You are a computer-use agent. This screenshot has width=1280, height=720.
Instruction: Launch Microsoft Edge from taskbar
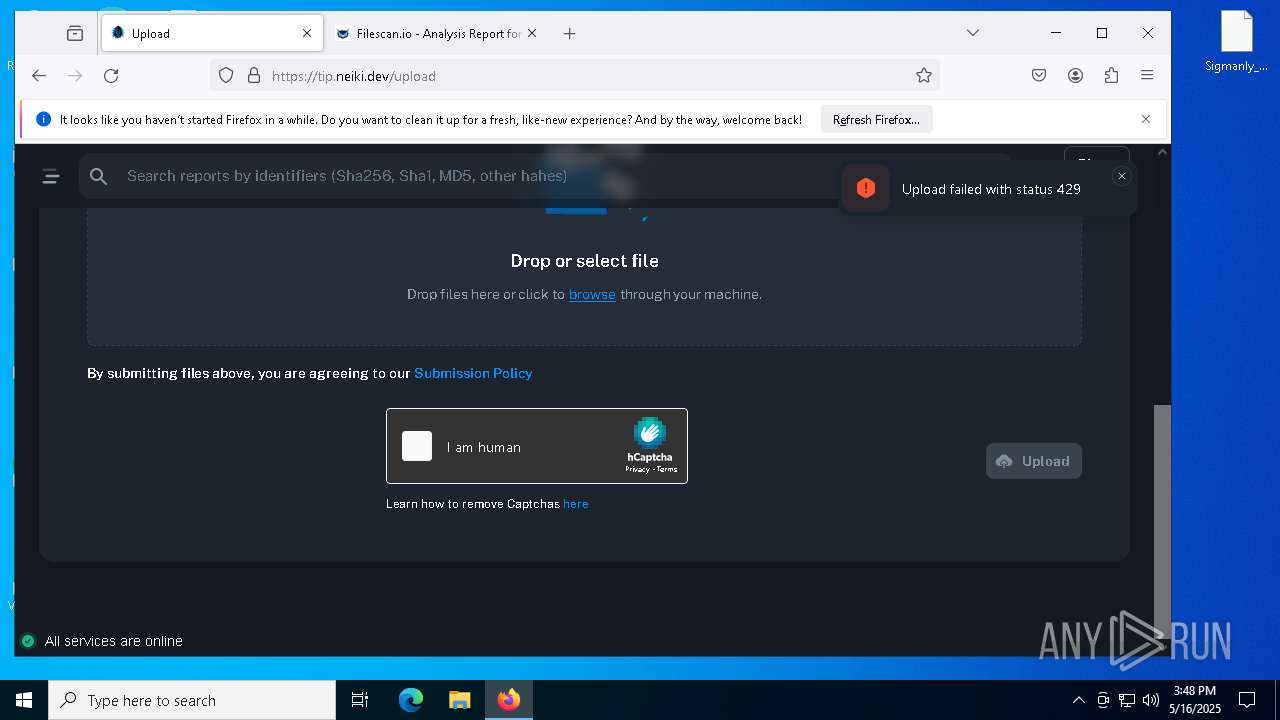(411, 700)
